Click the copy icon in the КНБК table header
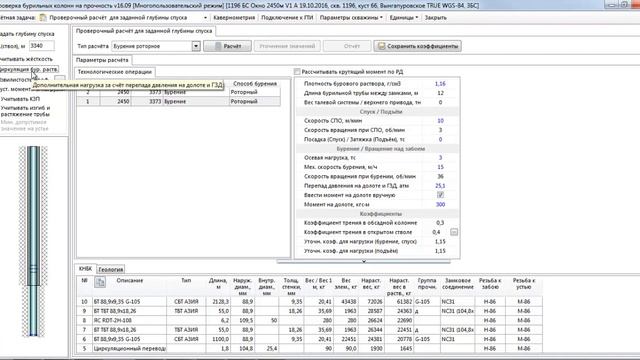Screen dimensions: 640x360 point(100,282)
